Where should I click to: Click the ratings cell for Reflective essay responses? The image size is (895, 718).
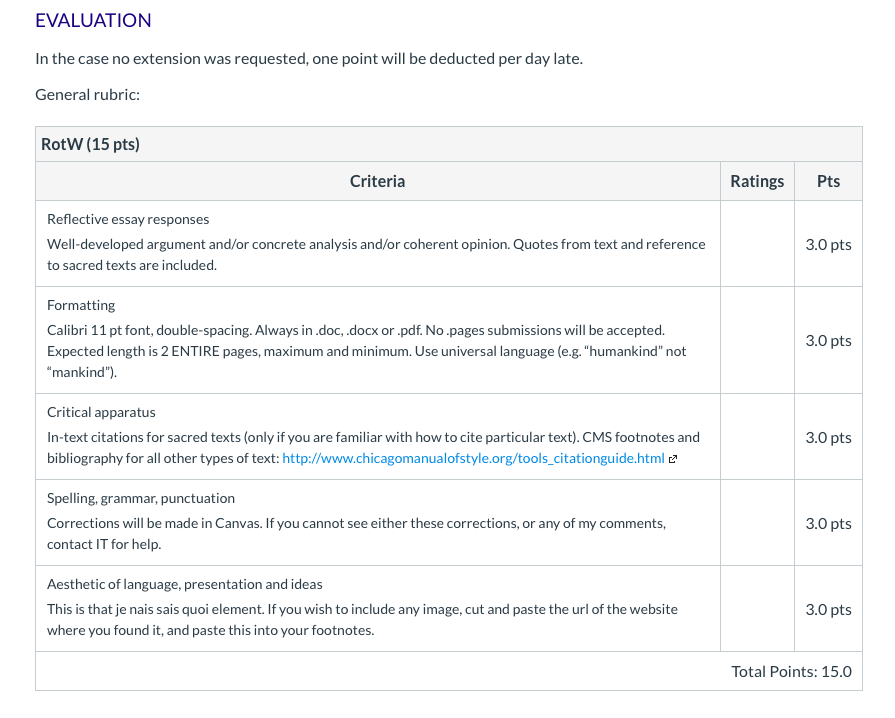(x=757, y=244)
